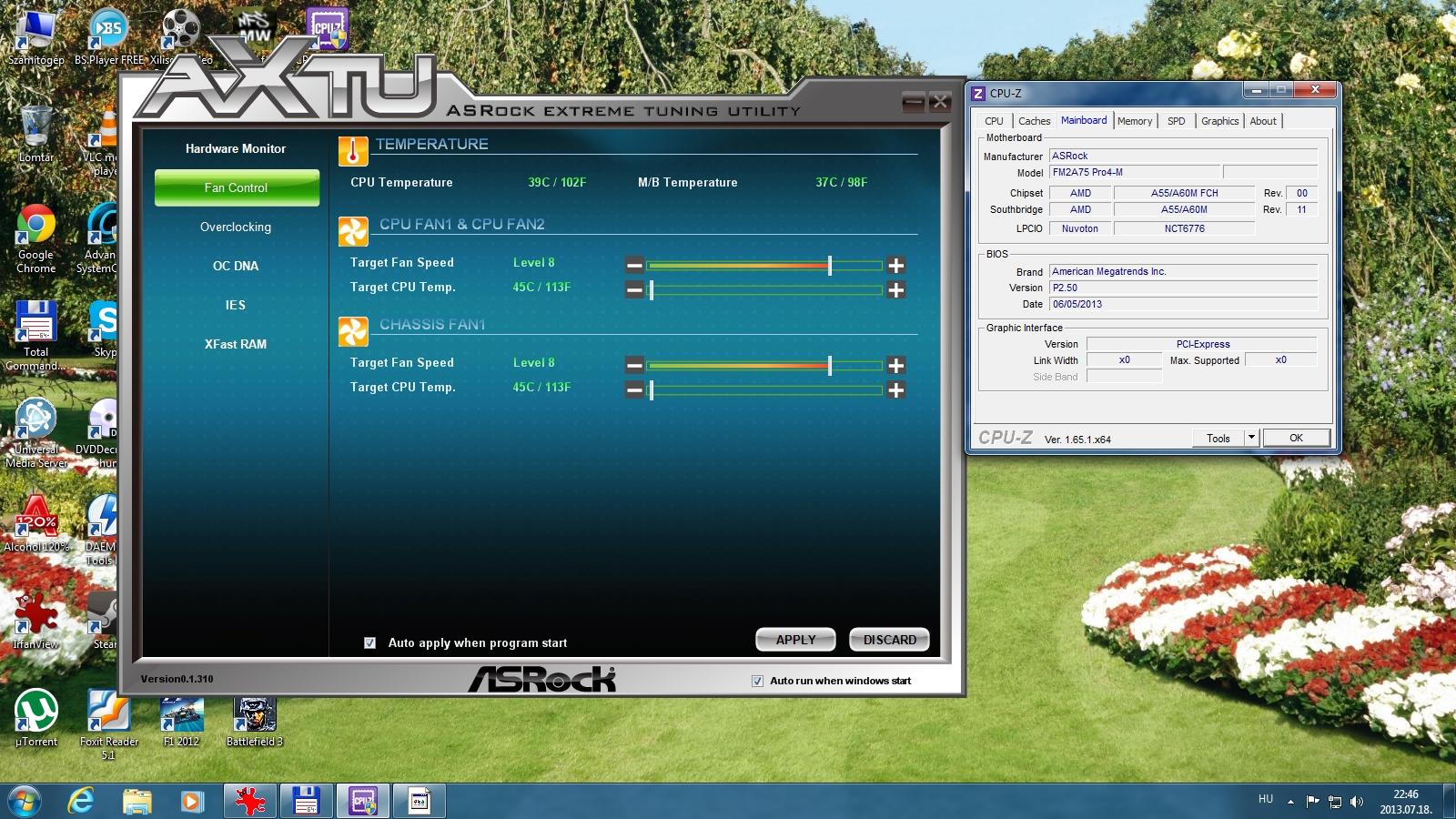
Task: Select Foxit Reader desktop icon
Action: click(108, 724)
